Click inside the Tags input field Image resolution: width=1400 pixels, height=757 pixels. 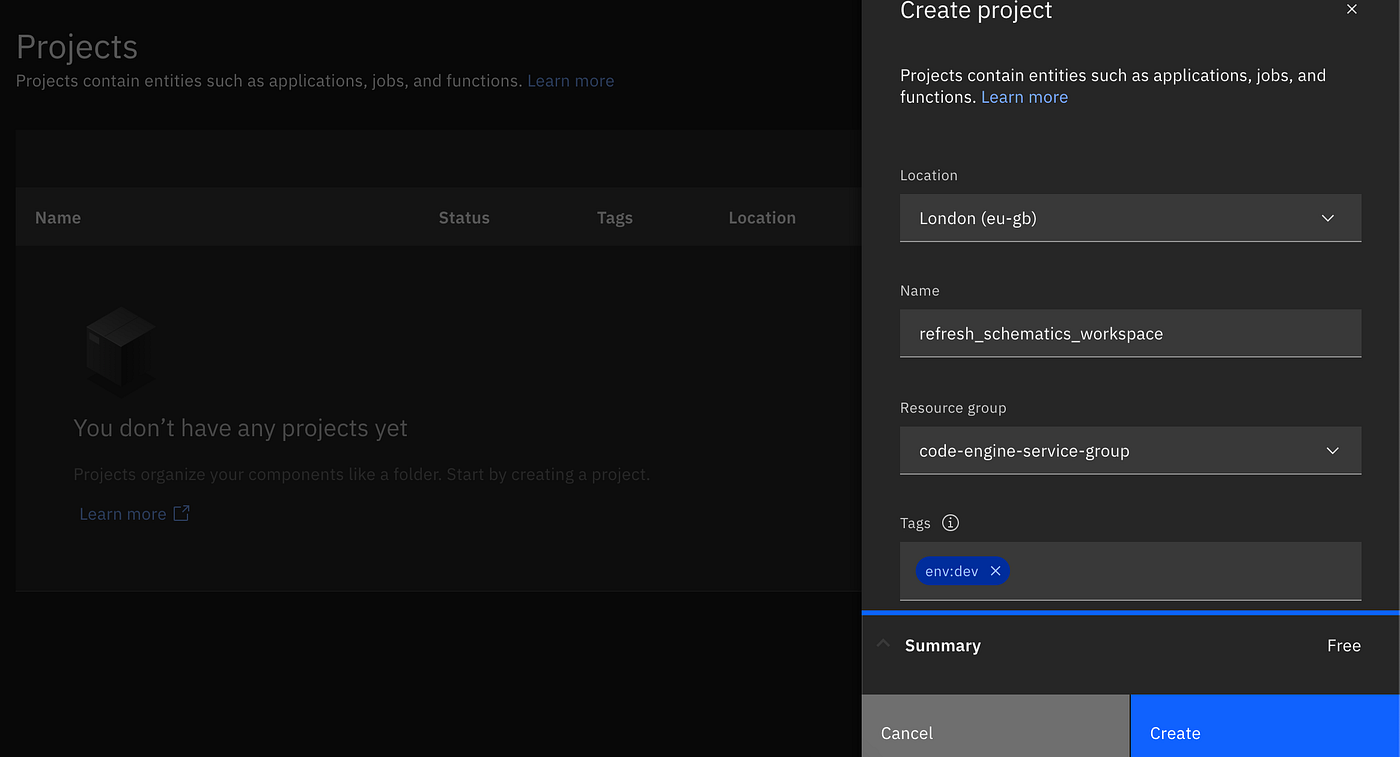click(1180, 571)
